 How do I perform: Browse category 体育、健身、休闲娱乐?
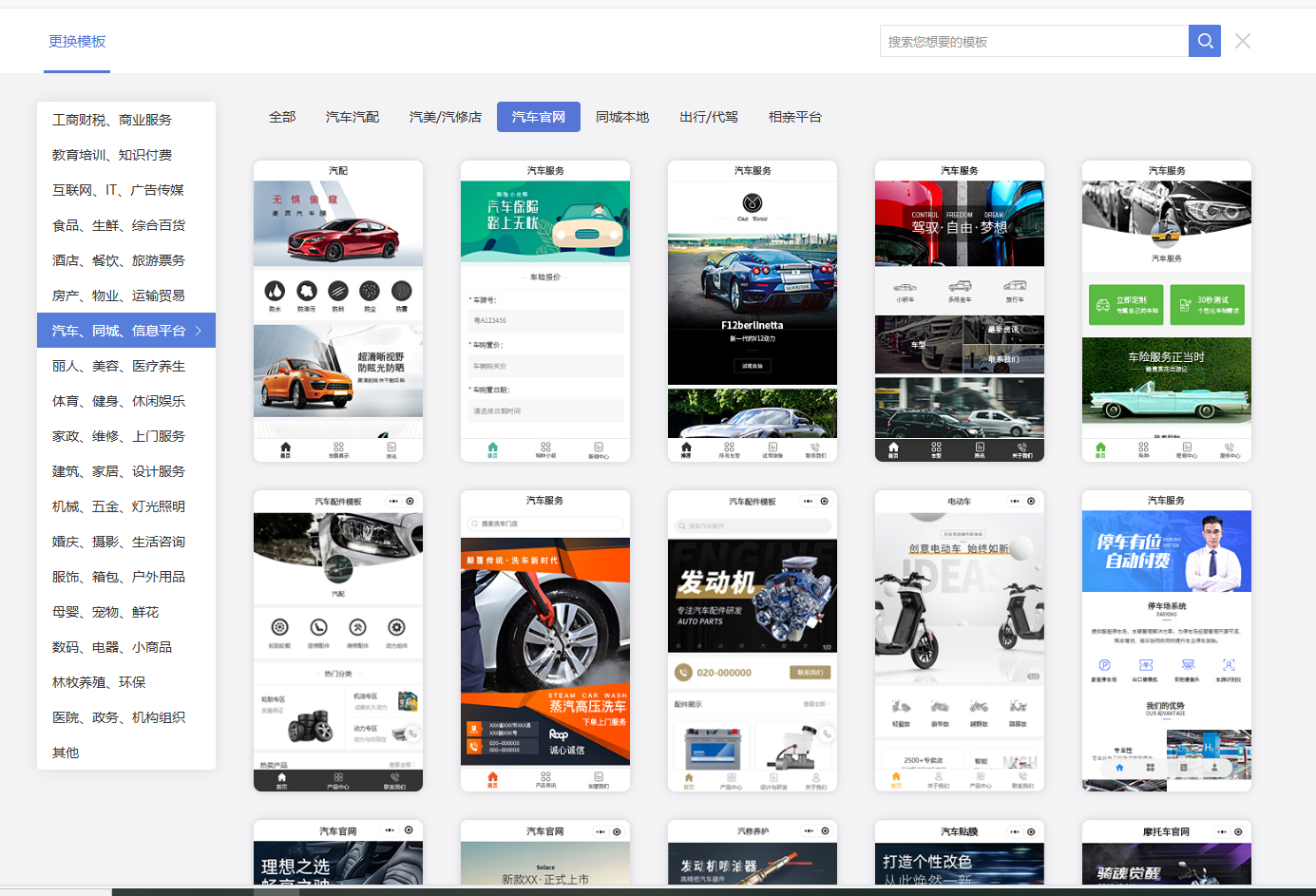click(126, 401)
